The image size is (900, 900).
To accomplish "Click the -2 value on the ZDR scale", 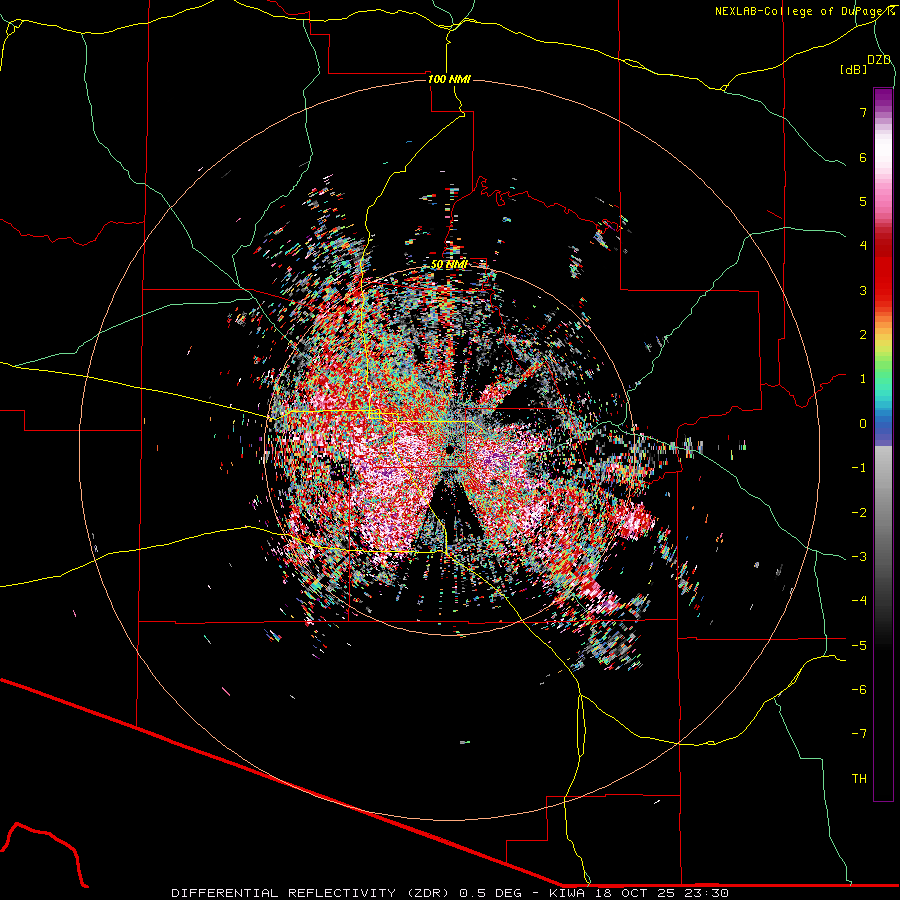I will pyautogui.click(x=859, y=513).
